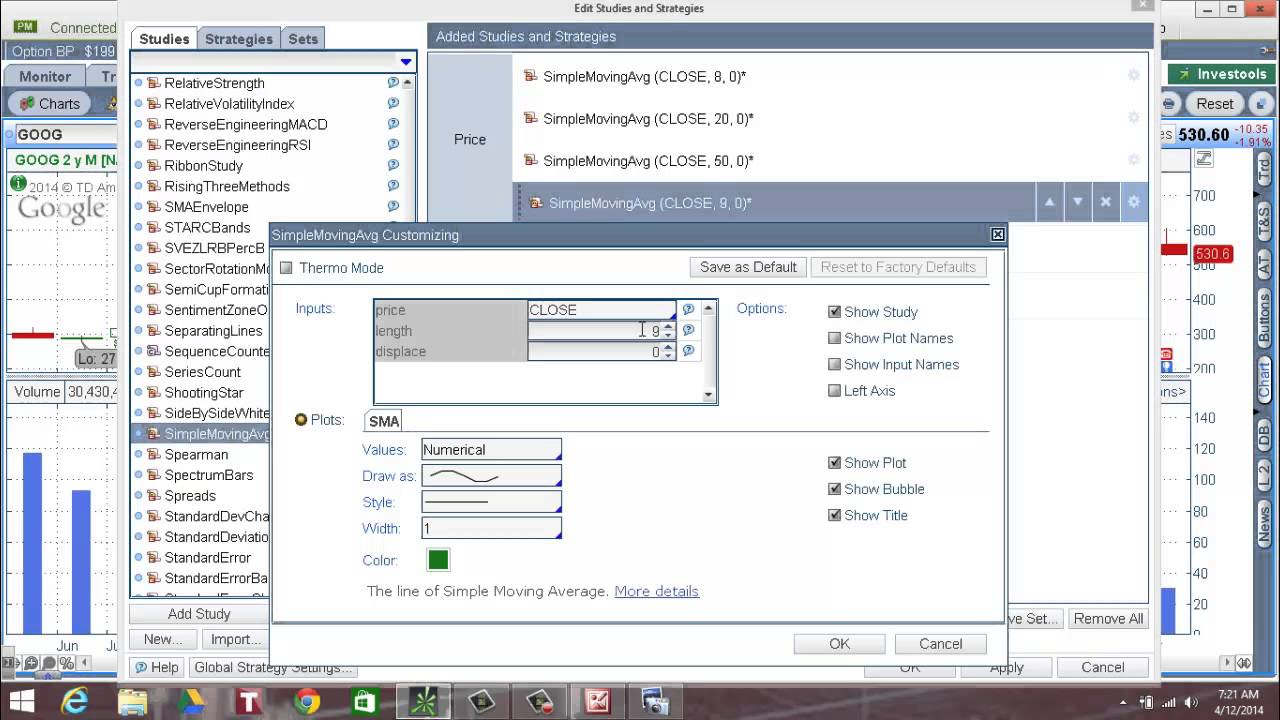The width and height of the screenshot is (1280, 720).
Task: Move SimpleMovingAvg (CLOSE, 9, 0) down
Action: 1077,202
